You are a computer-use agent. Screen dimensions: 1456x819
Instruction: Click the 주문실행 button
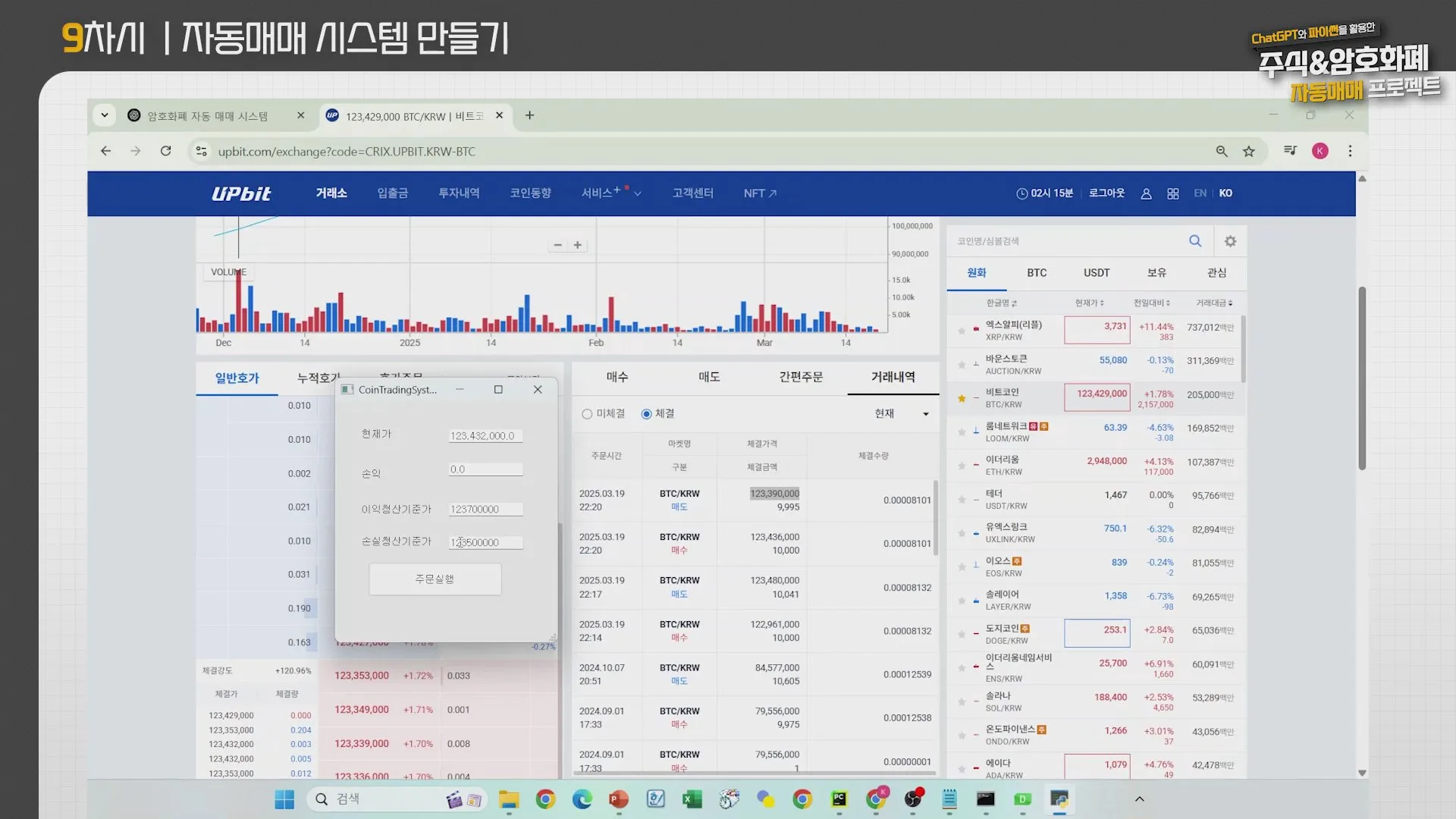pos(435,579)
